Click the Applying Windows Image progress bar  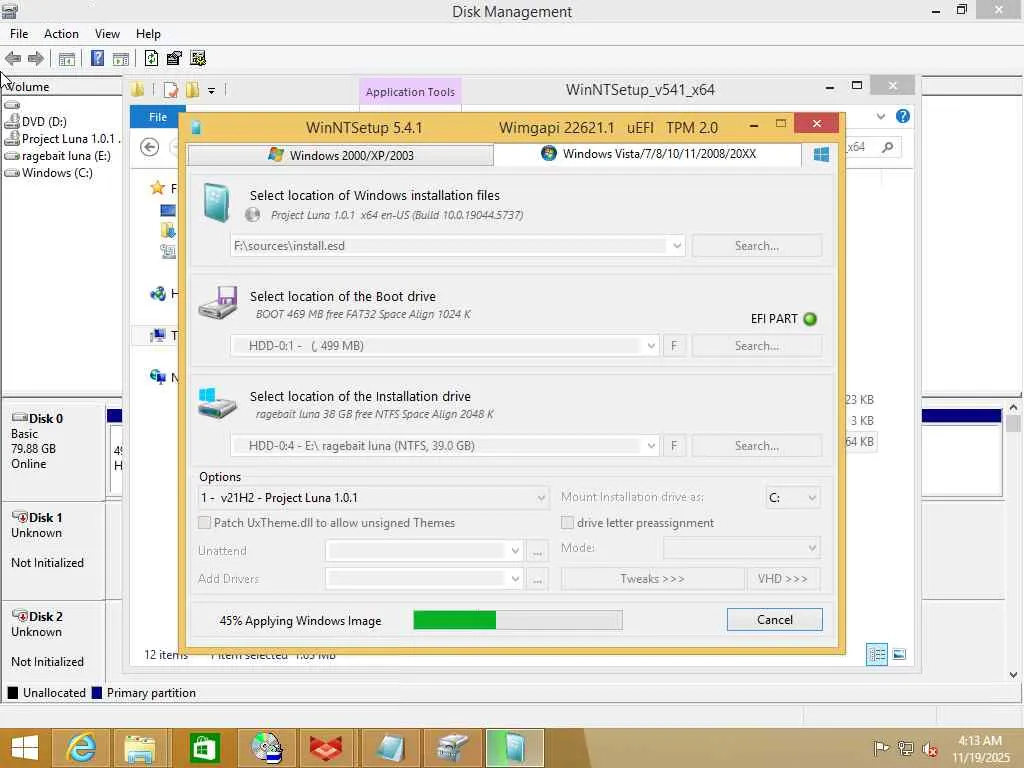[518, 620]
